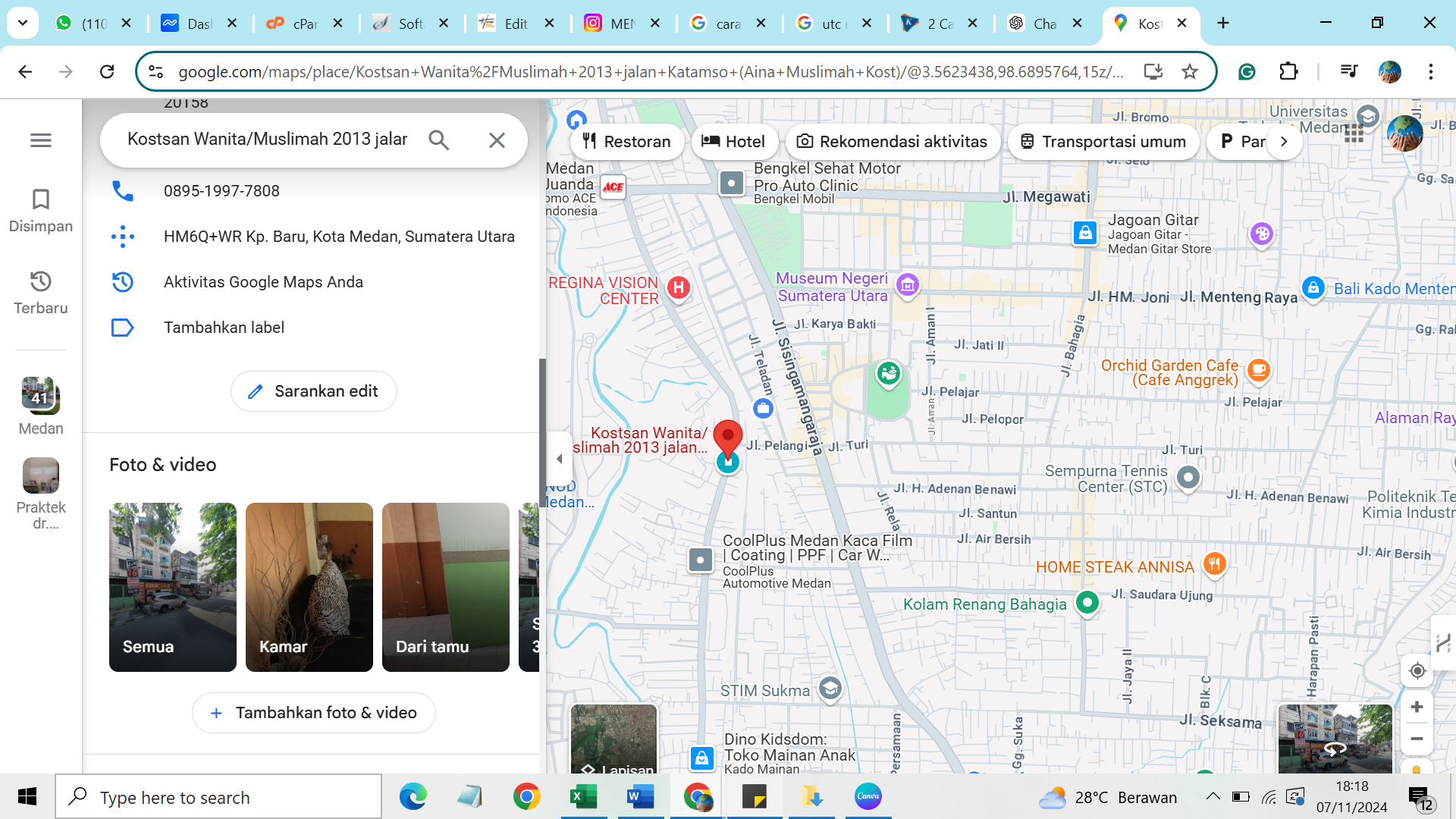
Task: Click the my-location target icon
Action: (x=1417, y=671)
